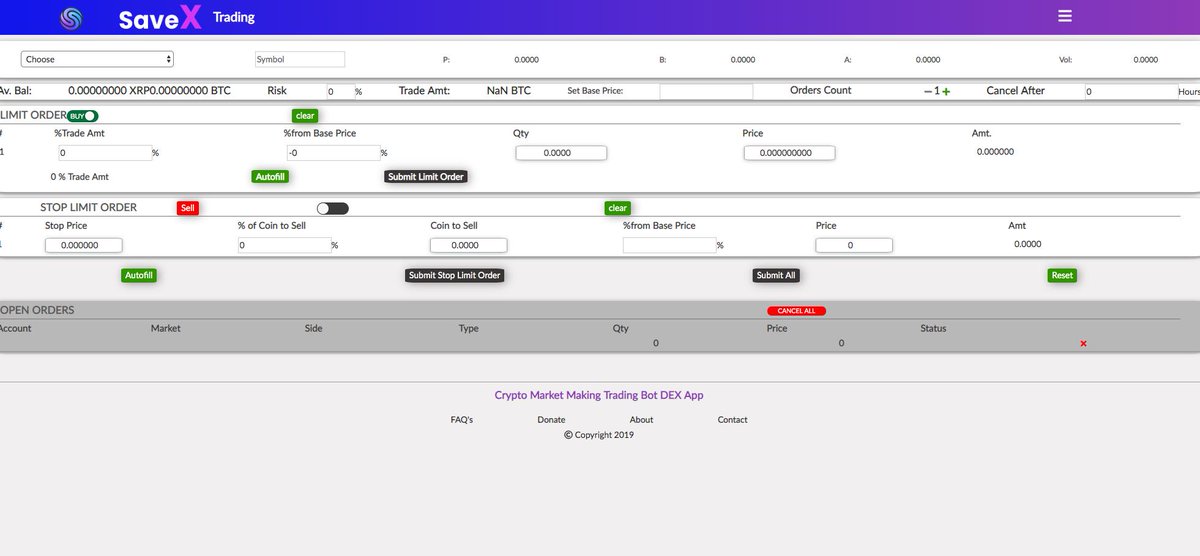Click the Set Base Price input field

click(706, 91)
